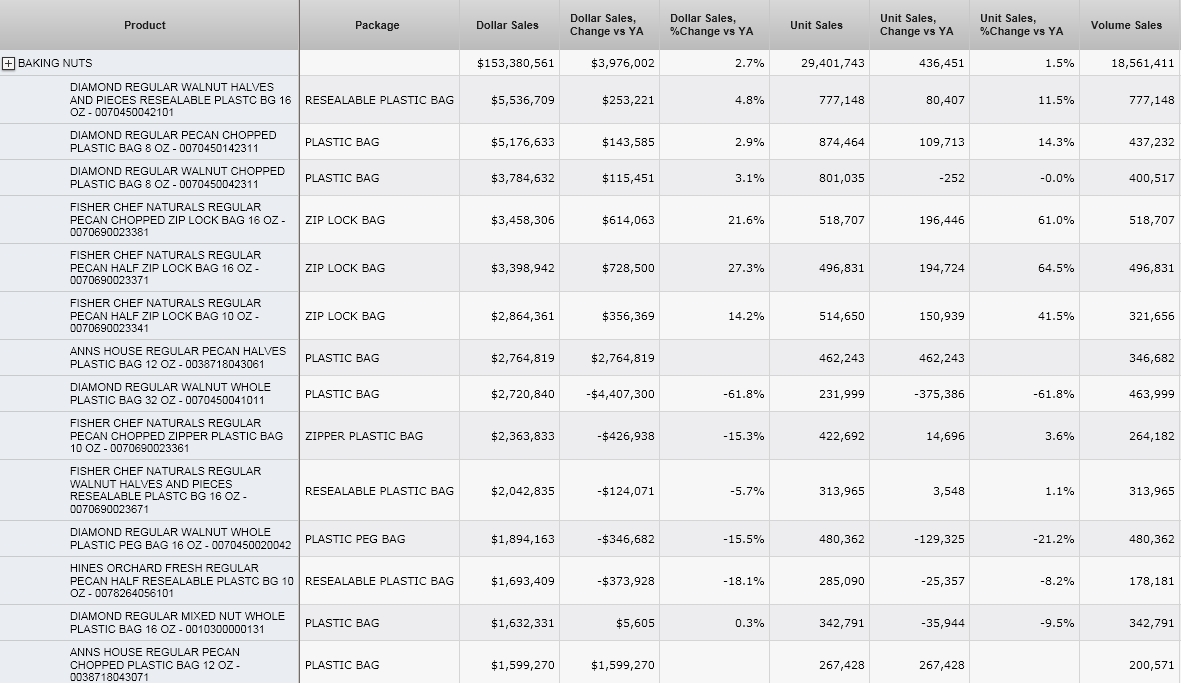Select Dollar Sales, Change vs YA header
The width and height of the screenshot is (1181, 683).
coord(607,25)
